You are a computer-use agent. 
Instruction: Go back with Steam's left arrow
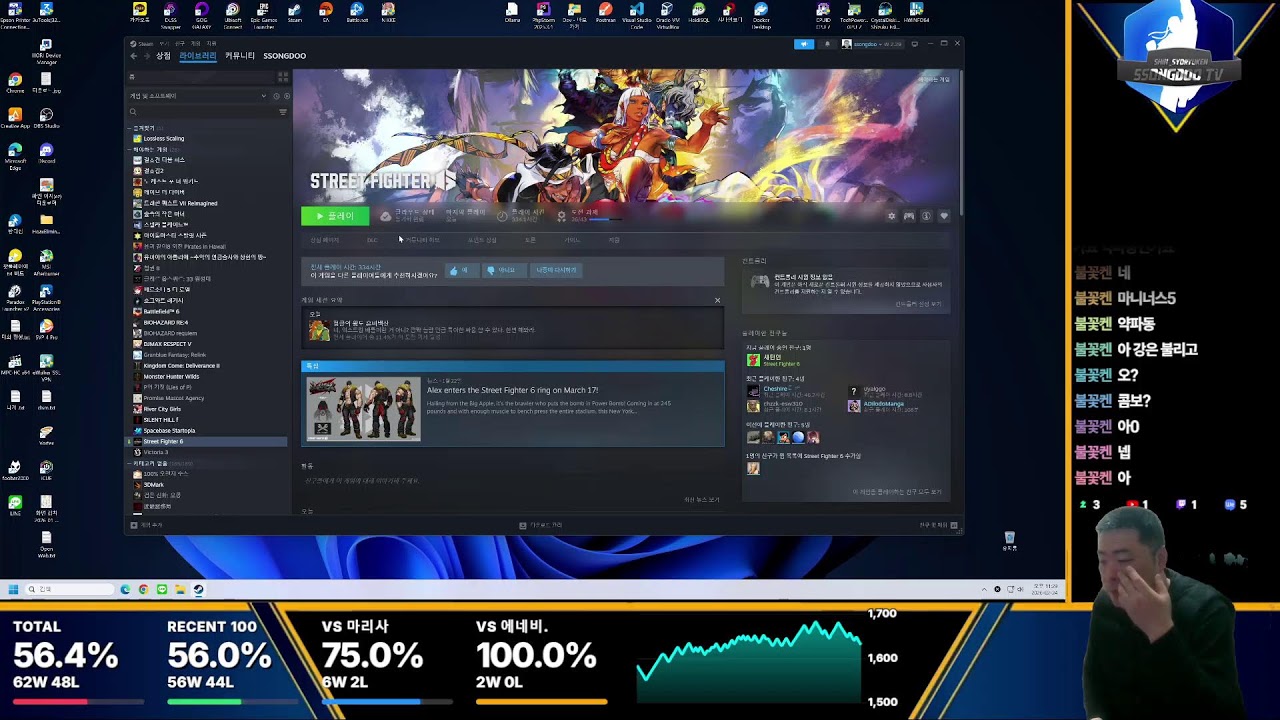(x=133, y=56)
